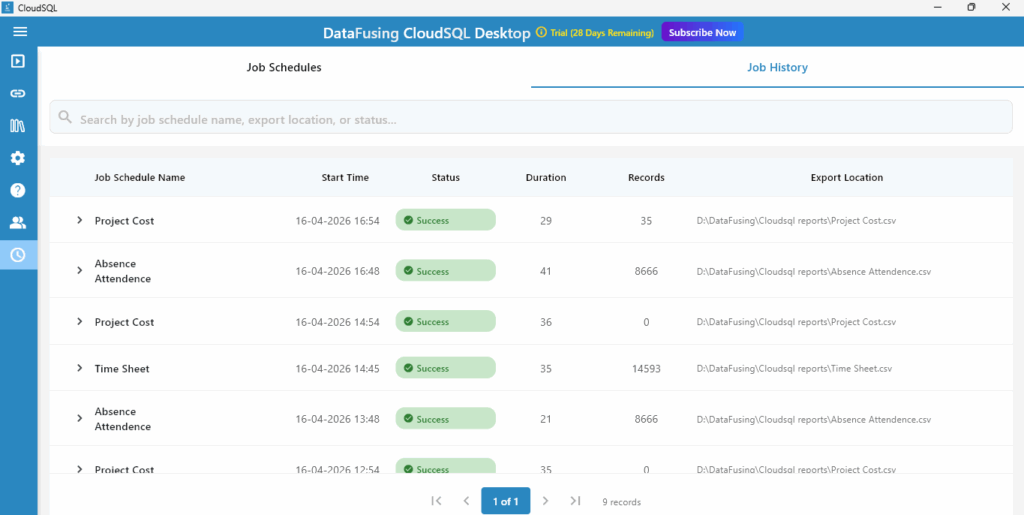Click the search job history field
The width and height of the screenshot is (1024, 515).
530,119
